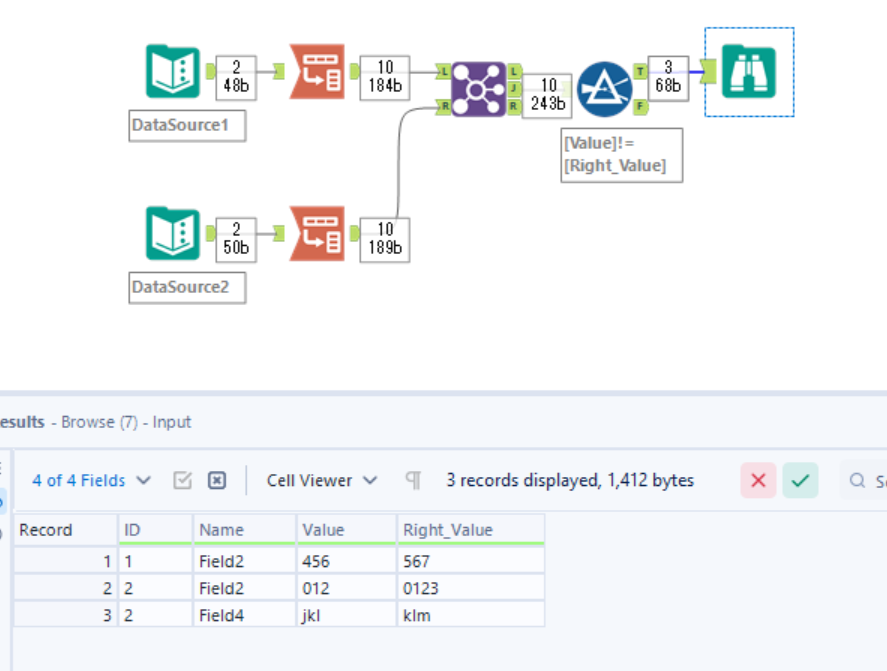Click the Transpose tool after DataSource2

click(317, 232)
